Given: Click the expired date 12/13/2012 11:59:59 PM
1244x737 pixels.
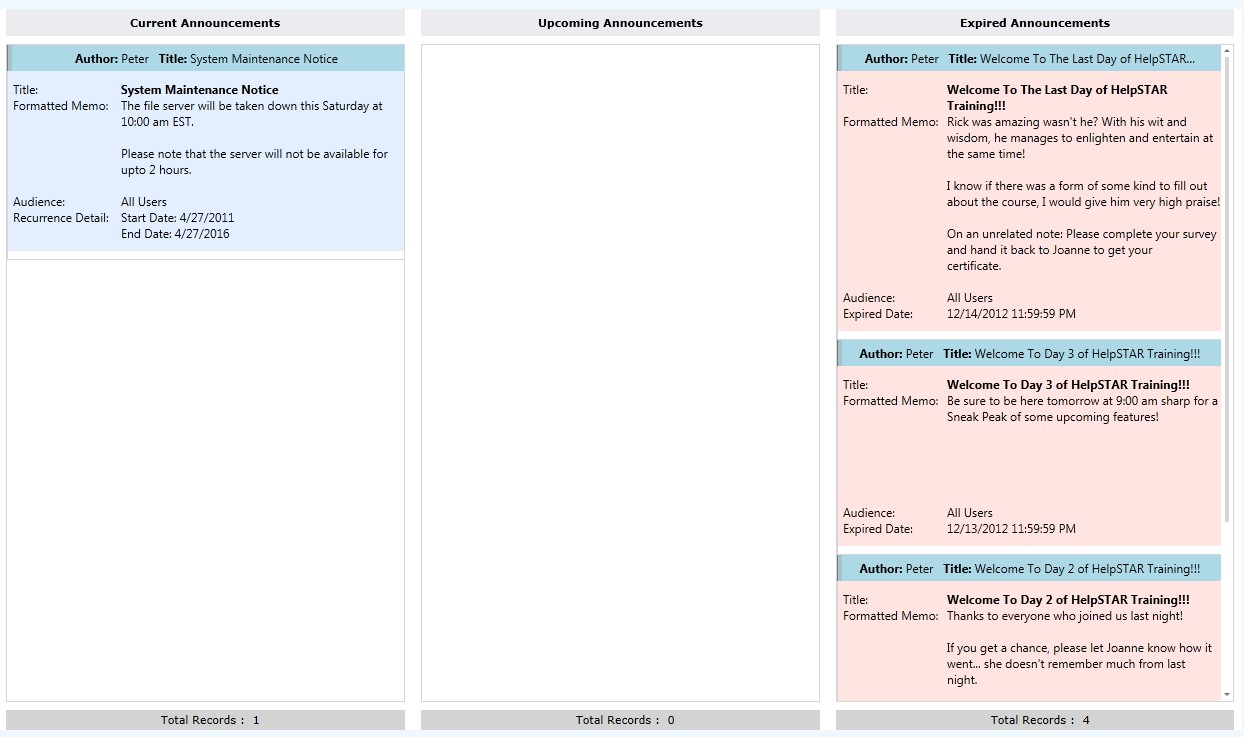Looking at the screenshot, I should 1011,529.
